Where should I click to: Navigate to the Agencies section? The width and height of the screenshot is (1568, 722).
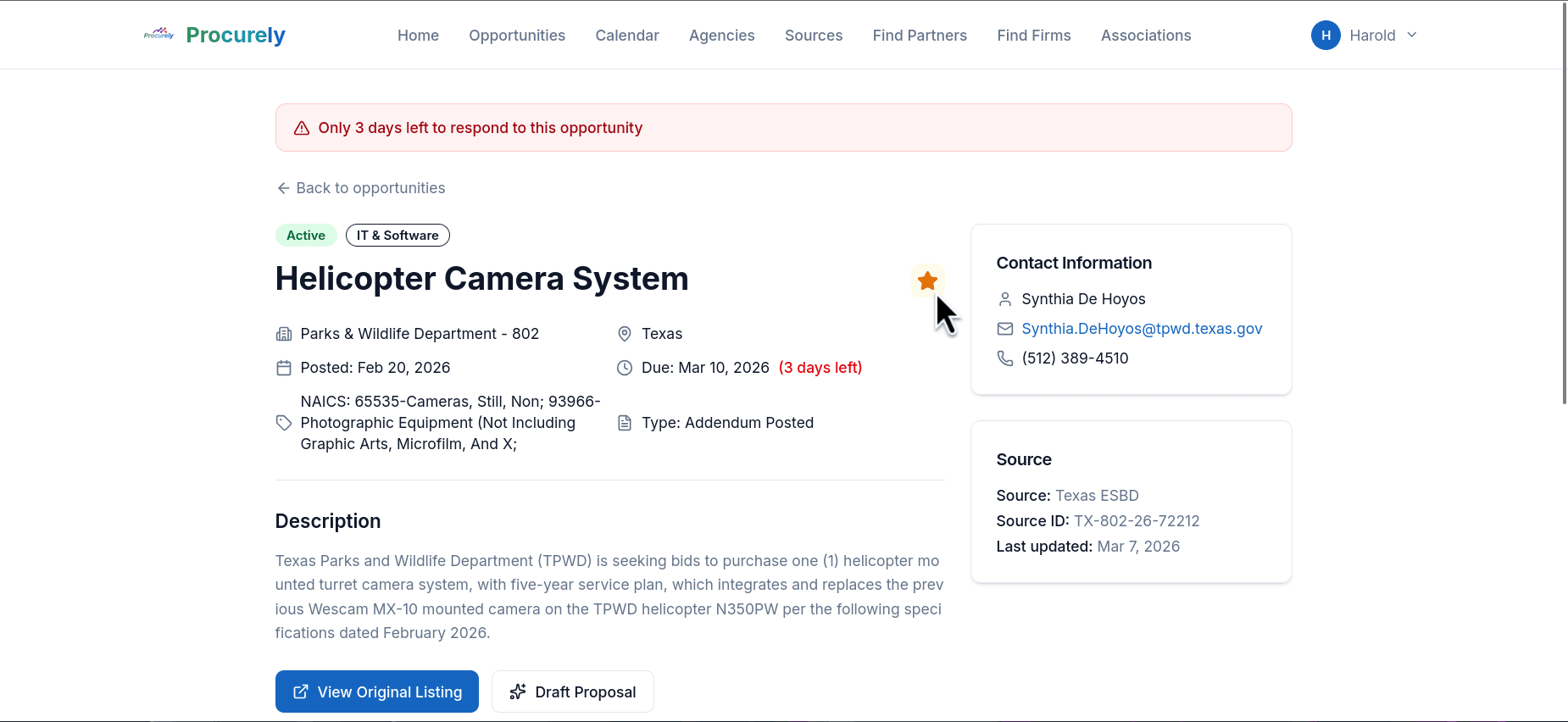tap(721, 36)
